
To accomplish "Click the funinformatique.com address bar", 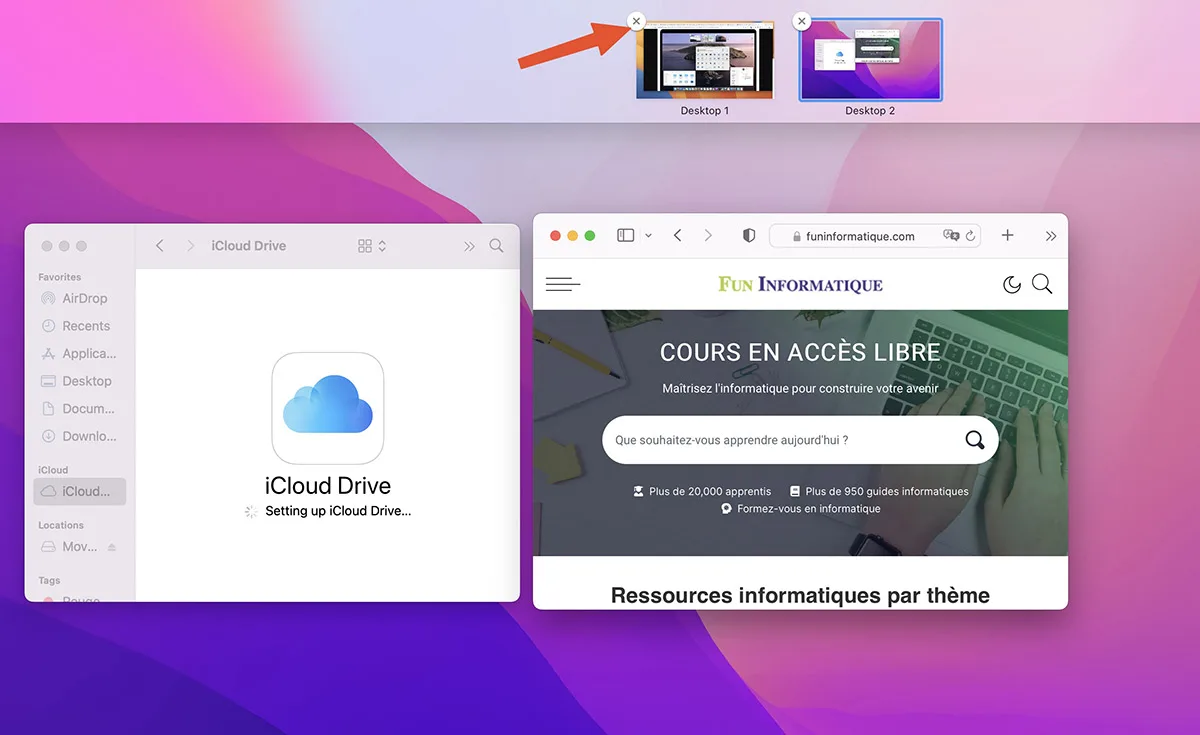I will (875, 236).
